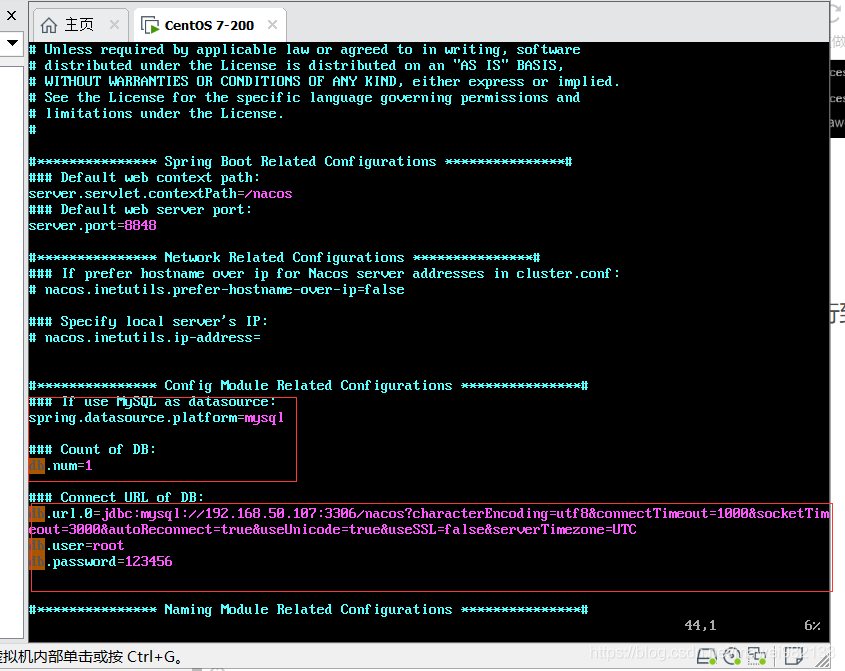Click the '### Default web server port:' comment
Image resolution: width=845 pixels, height=671 pixels.
140,210
